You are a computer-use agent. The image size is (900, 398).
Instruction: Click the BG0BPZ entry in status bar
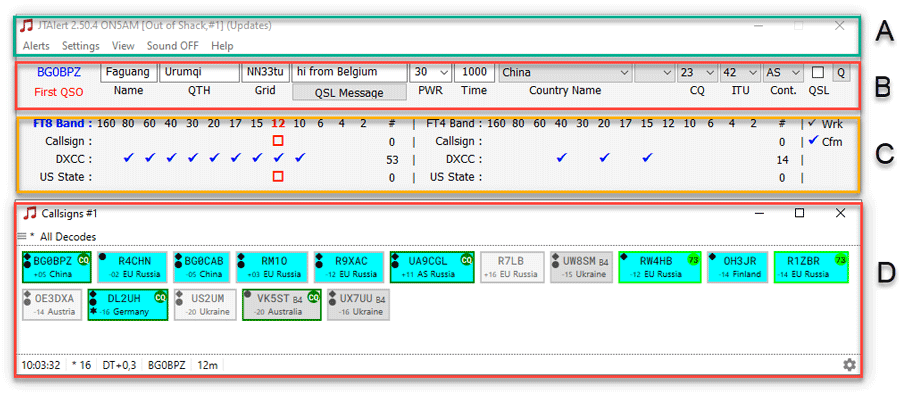click(x=167, y=365)
